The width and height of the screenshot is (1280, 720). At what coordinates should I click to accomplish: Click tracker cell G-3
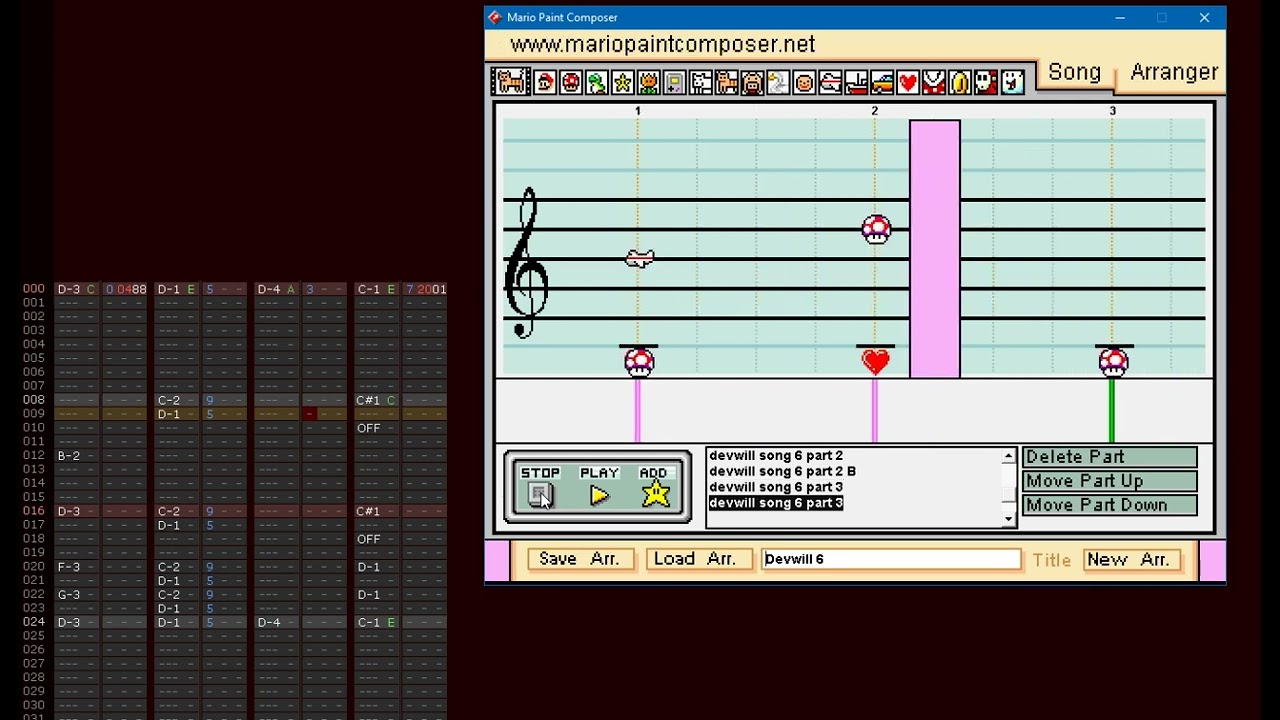[x=69, y=595]
